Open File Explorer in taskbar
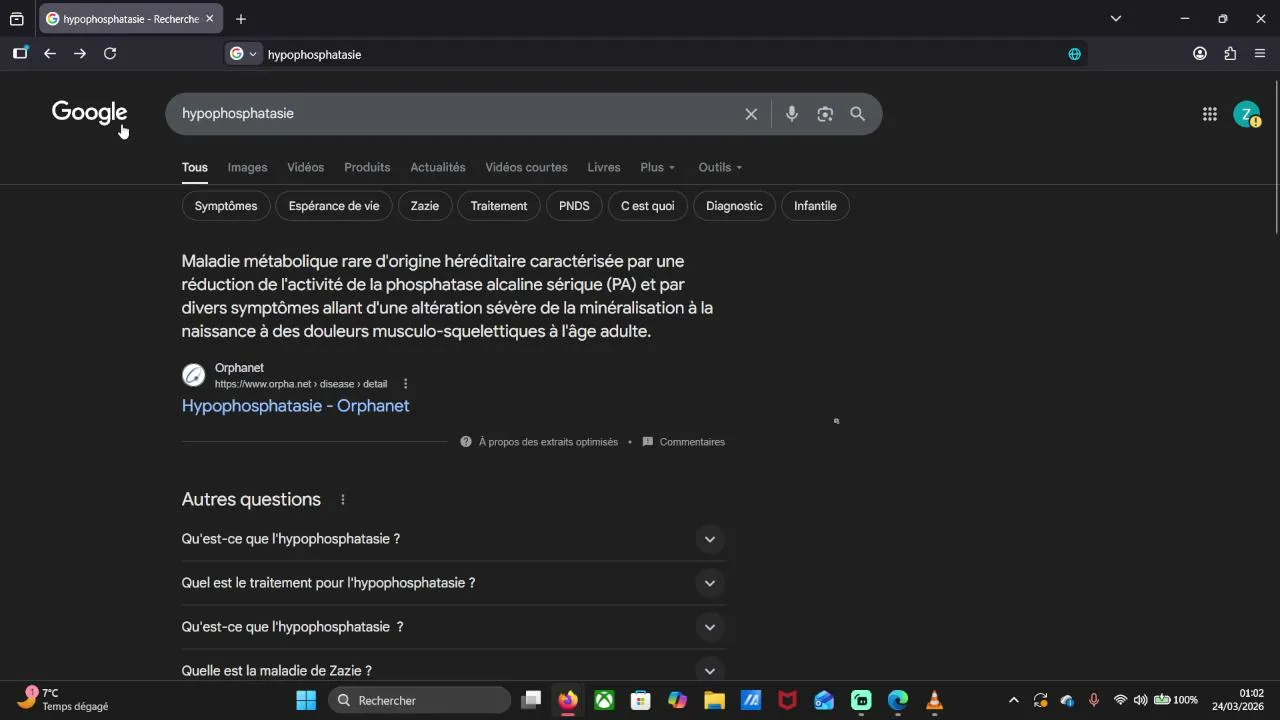Screen dimensions: 1280x720 click(x=714, y=700)
